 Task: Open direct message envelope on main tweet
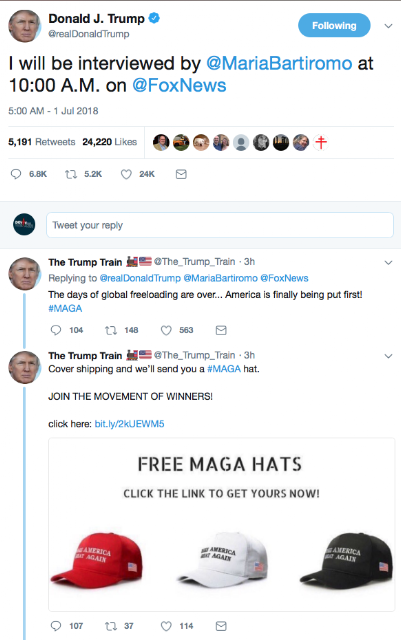(181, 174)
